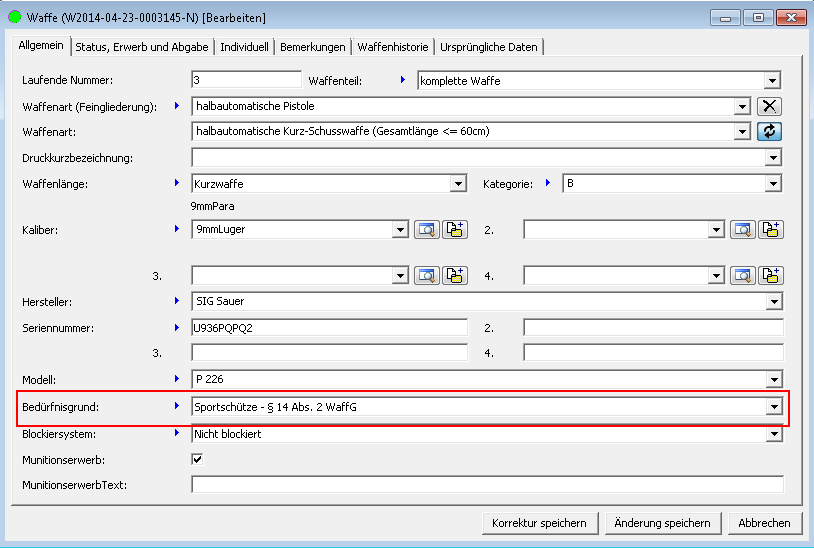Viewport: 814px width, 548px height.
Task: Open the Kategorie dropdown showing B
Action: click(772, 184)
